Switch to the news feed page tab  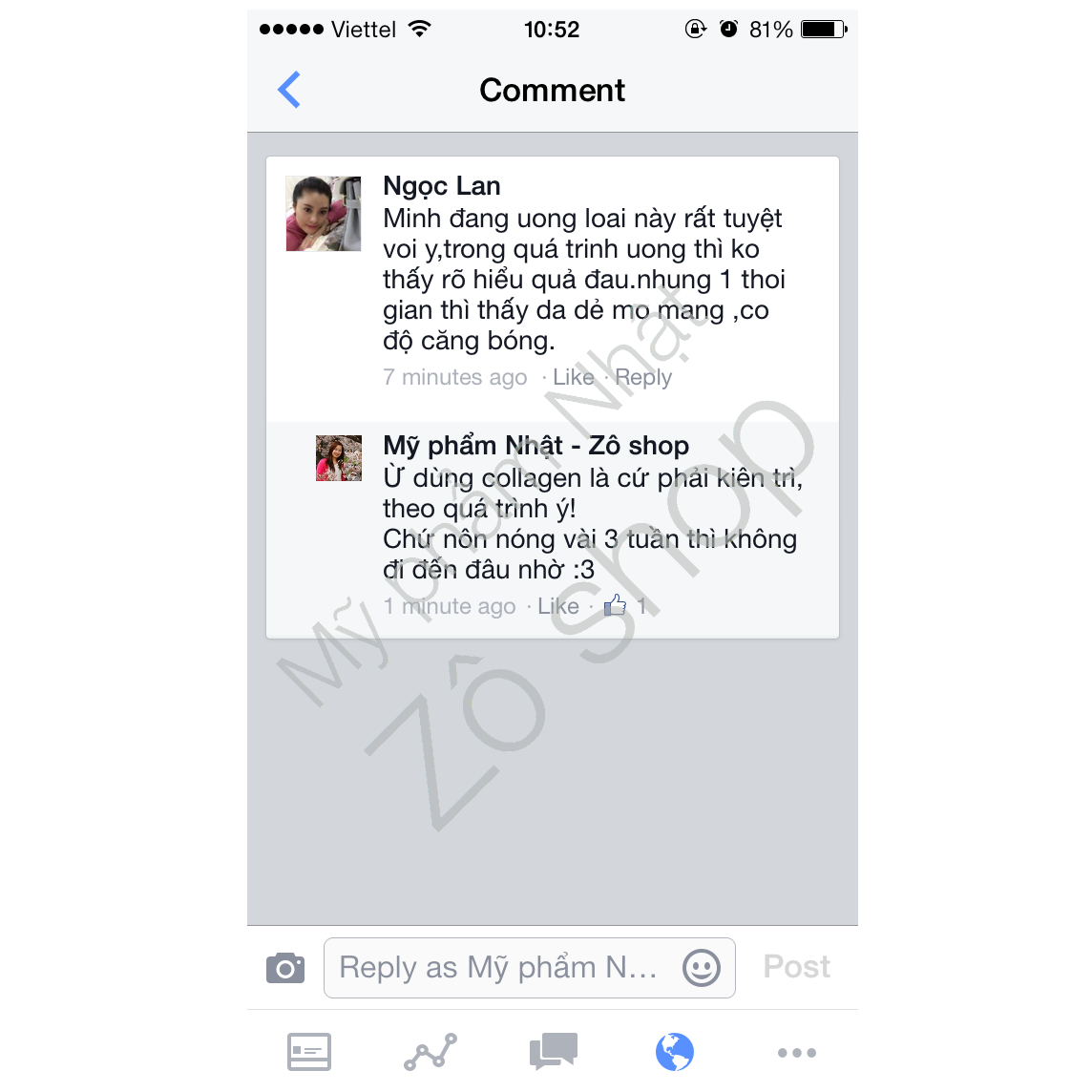tap(309, 1052)
